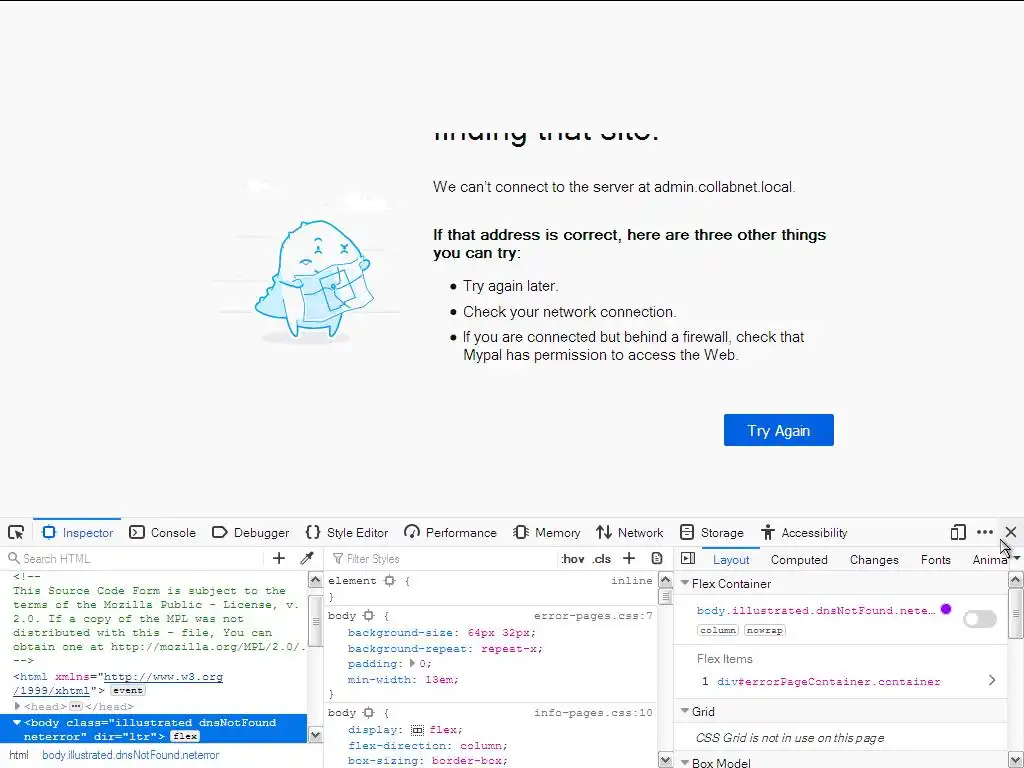This screenshot has width=1024, height=768.
Task: Toggle the flexbox overlay switch
Action: (980, 618)
